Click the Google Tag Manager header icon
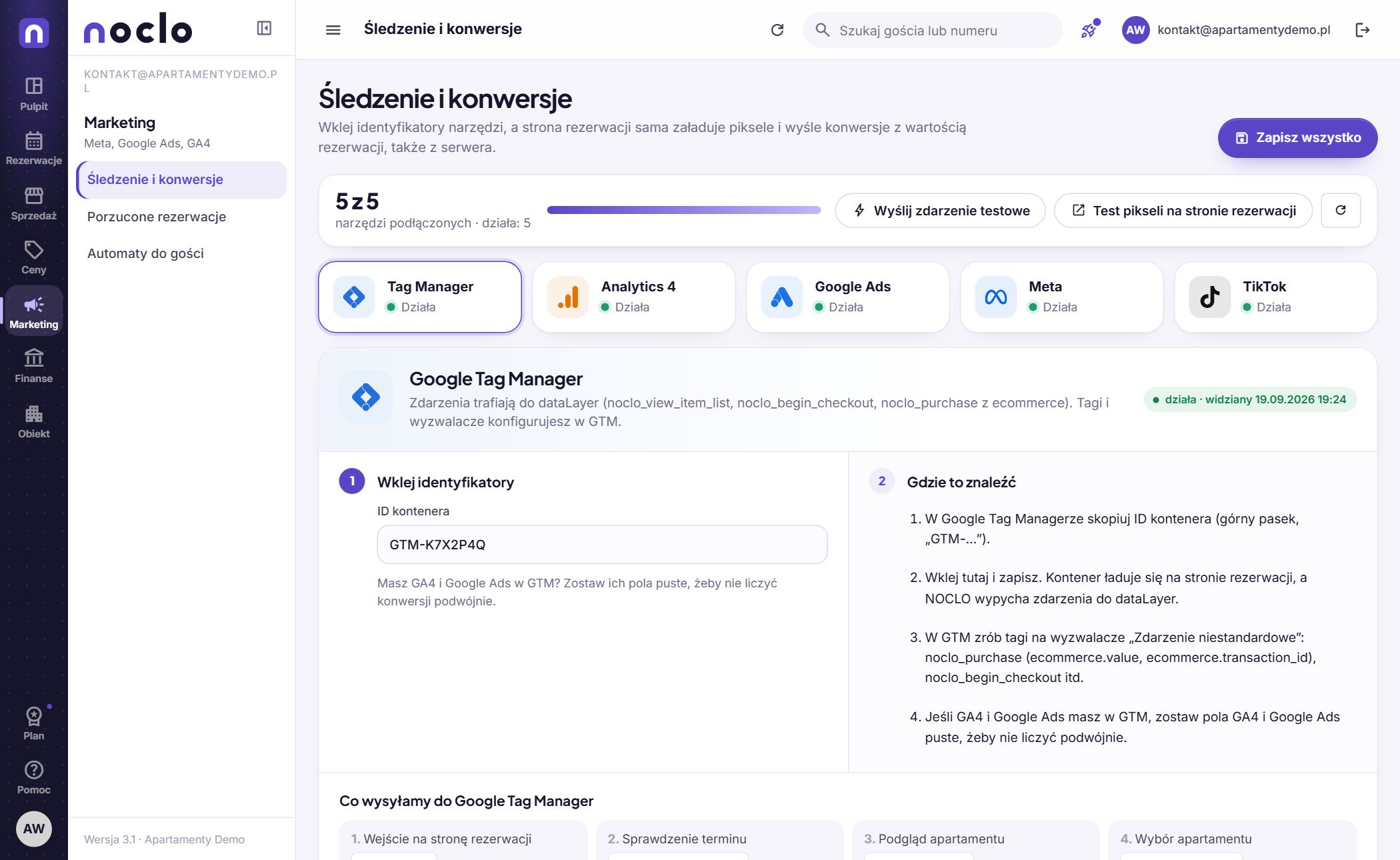Screen dimensions: 1400x860 point(366,397)
